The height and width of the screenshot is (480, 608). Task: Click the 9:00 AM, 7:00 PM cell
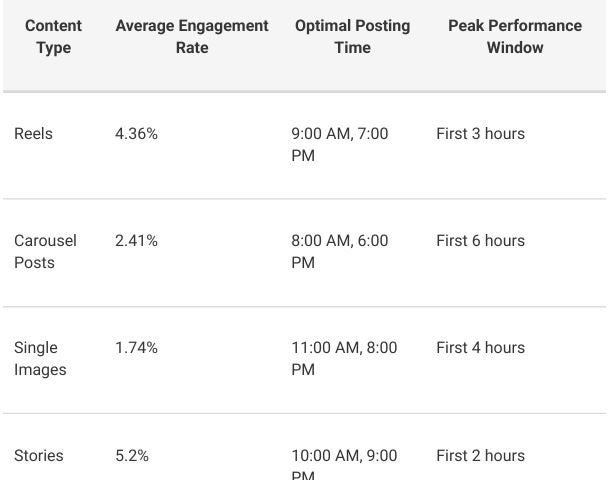click(x=340, y=144)
